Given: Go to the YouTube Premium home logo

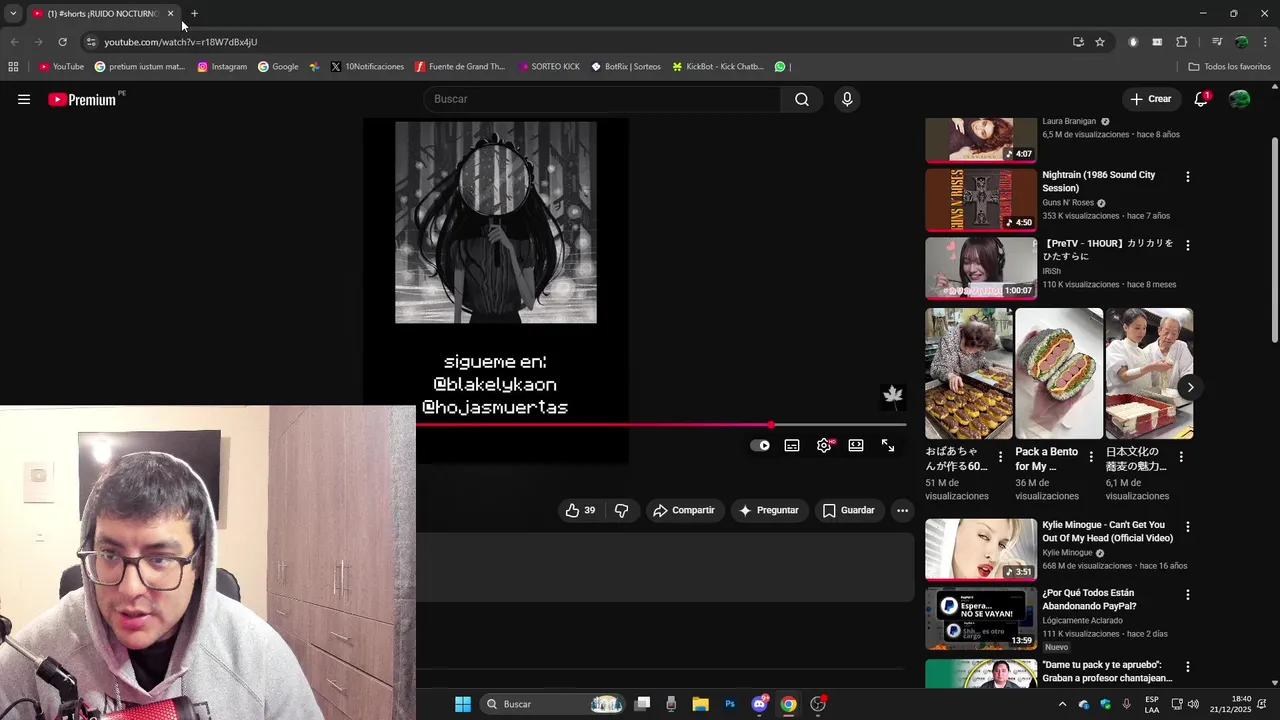Looking at the screenshot, I should 82,99.
